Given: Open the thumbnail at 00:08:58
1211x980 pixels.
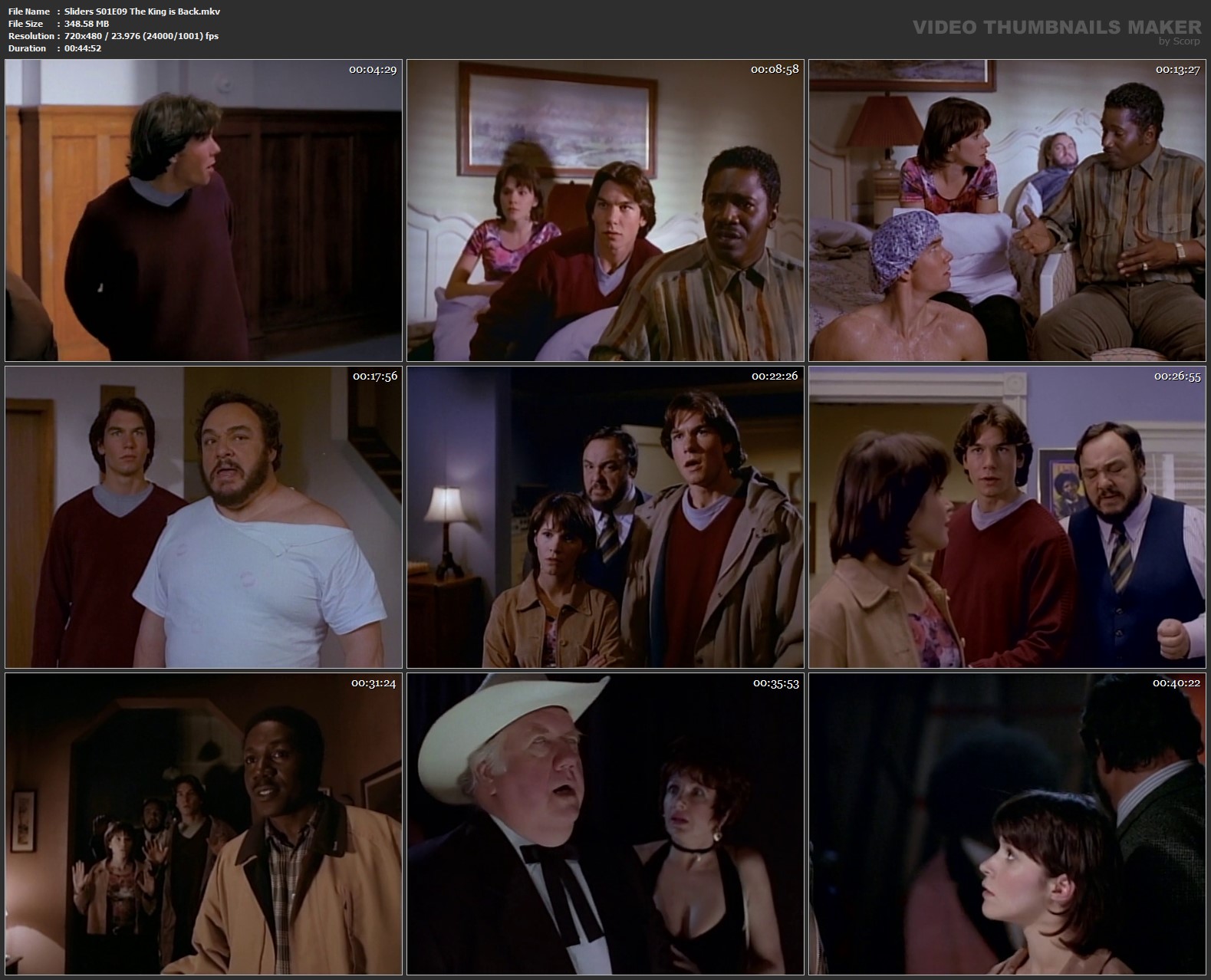Looking at the screenshot, I should [605, 211].
